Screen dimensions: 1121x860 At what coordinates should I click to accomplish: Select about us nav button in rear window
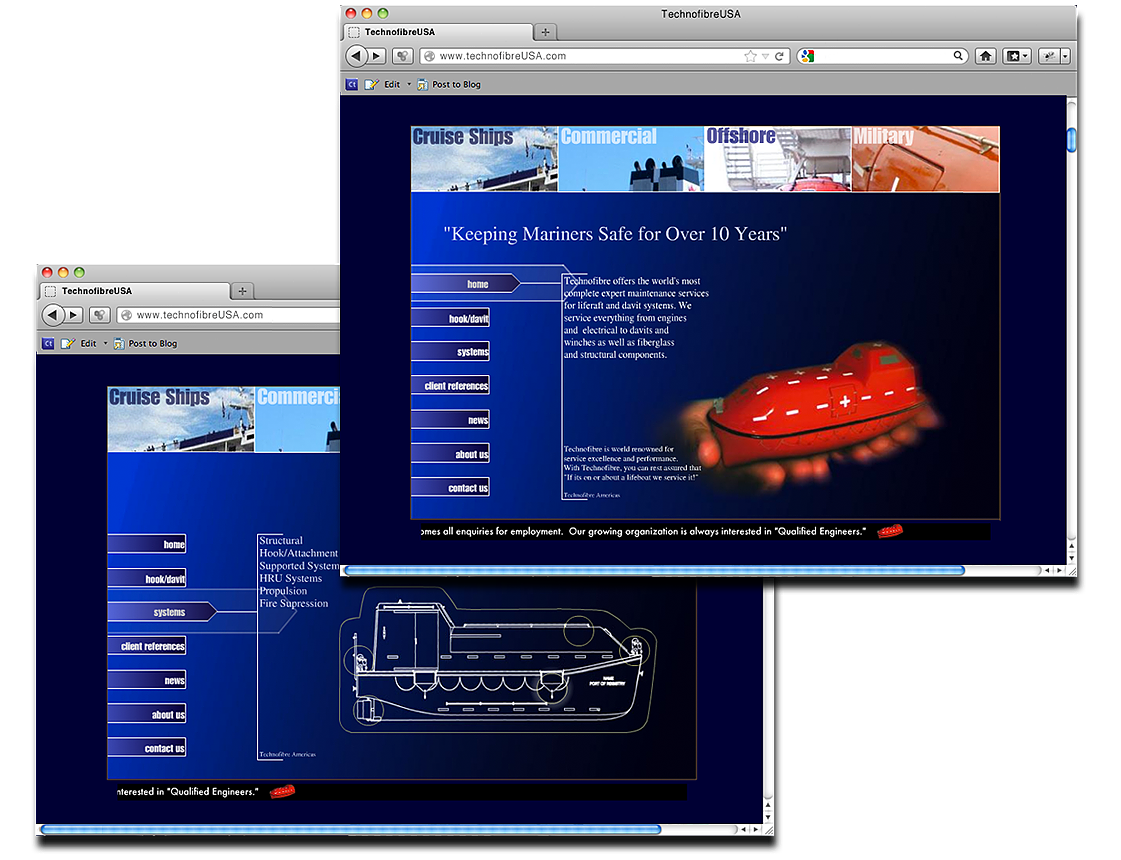point(147,714)
